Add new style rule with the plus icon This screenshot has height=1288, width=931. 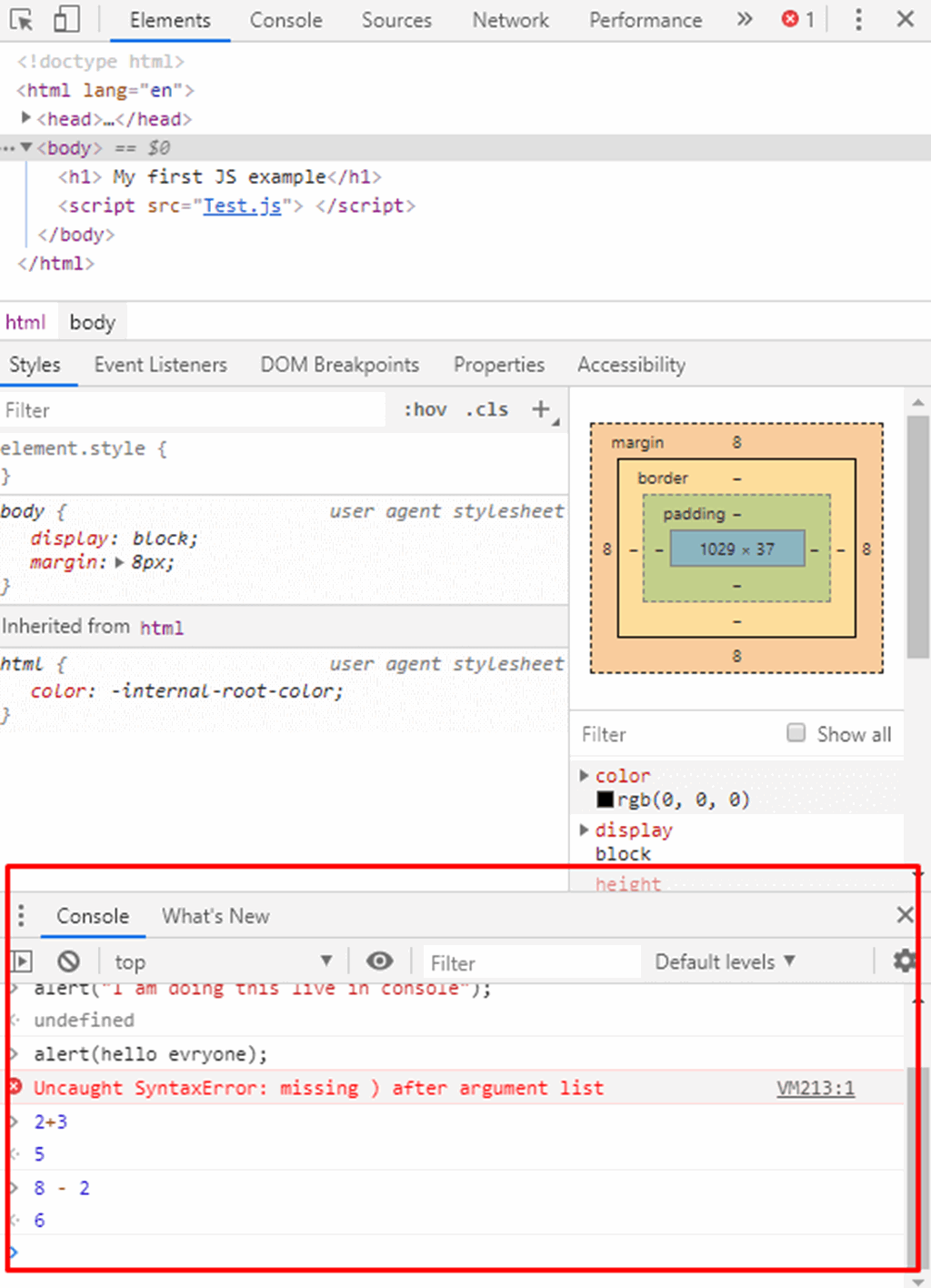(x=538, y=409)
